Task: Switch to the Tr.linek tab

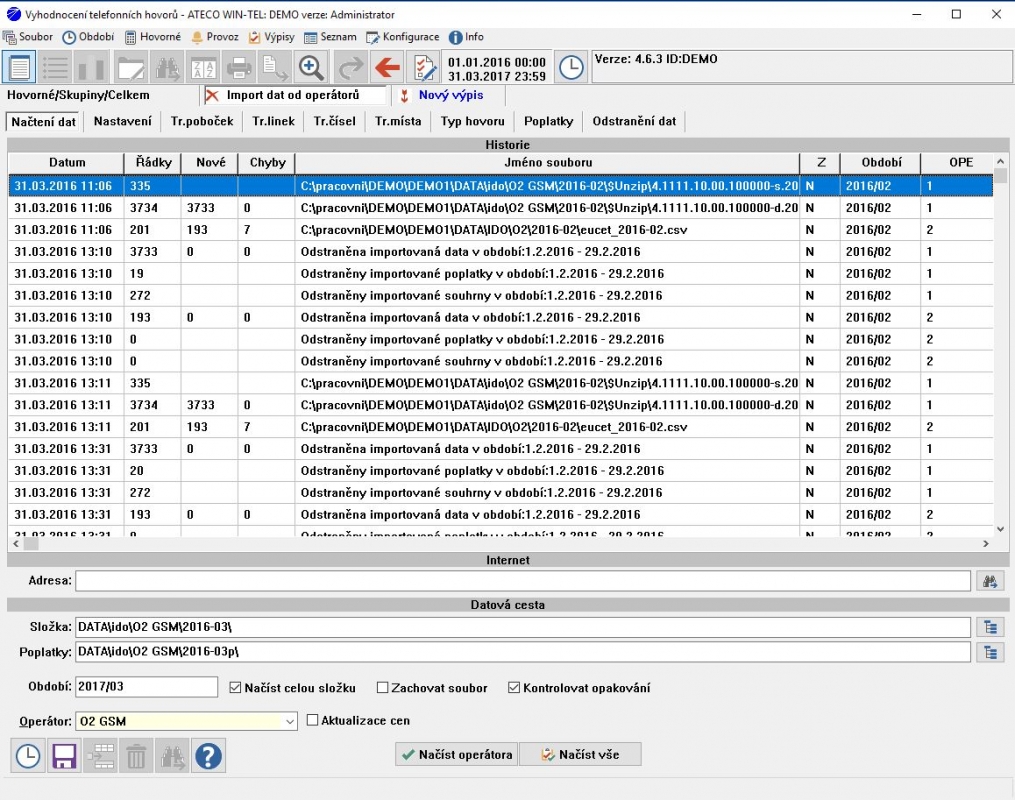Action: [x=273, y=121]
